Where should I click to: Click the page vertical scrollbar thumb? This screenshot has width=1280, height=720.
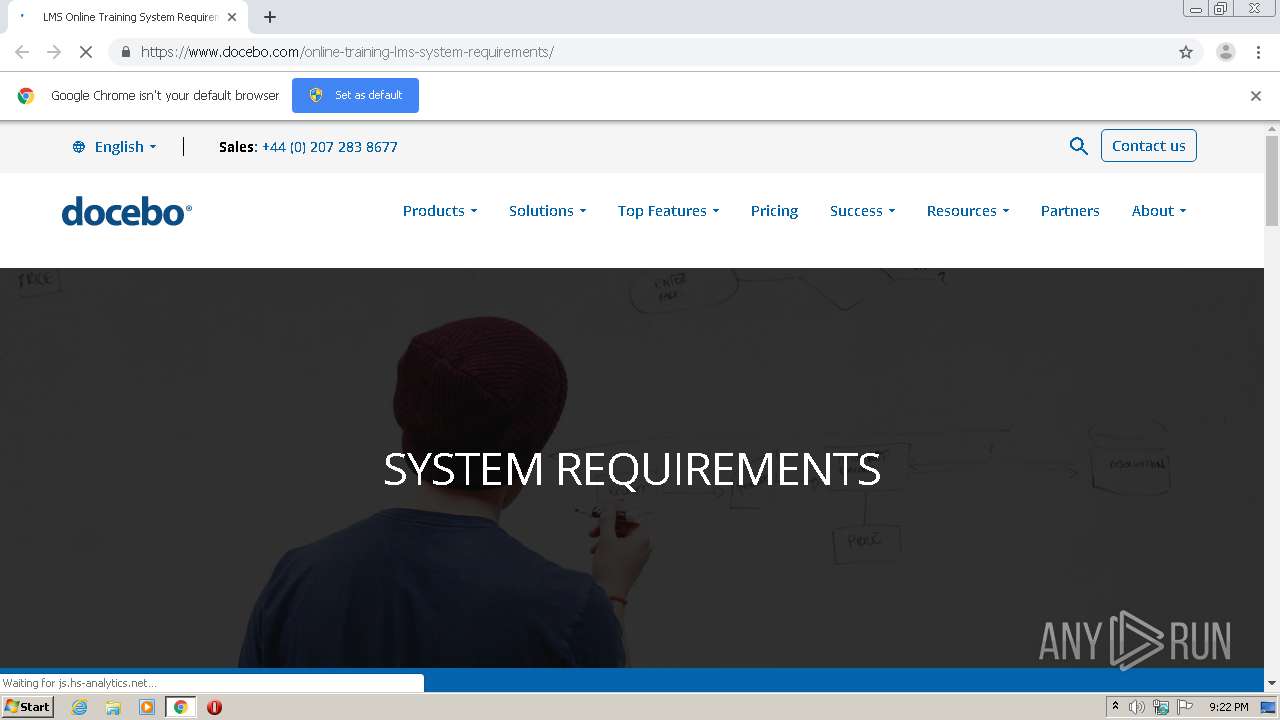1272,180
